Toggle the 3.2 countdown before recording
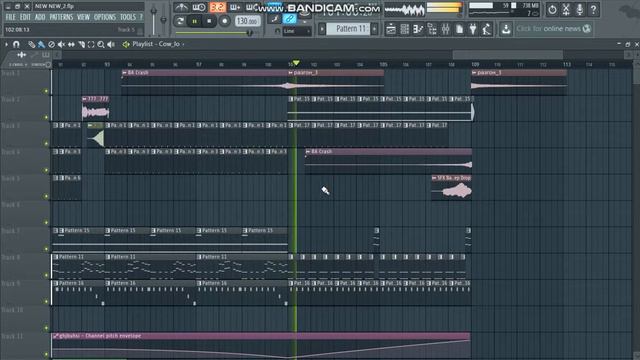 218,7
